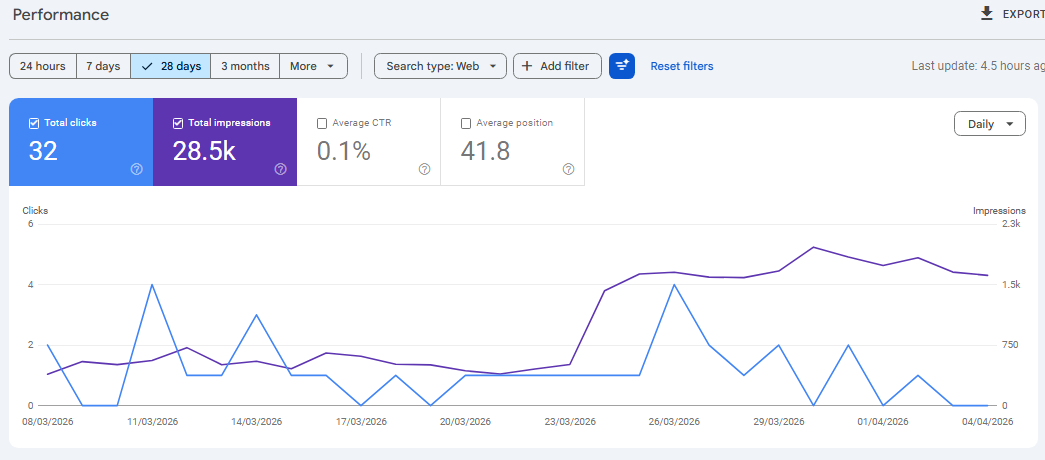
Task: Expand the More date range dropdown
Action: point(313,66)
